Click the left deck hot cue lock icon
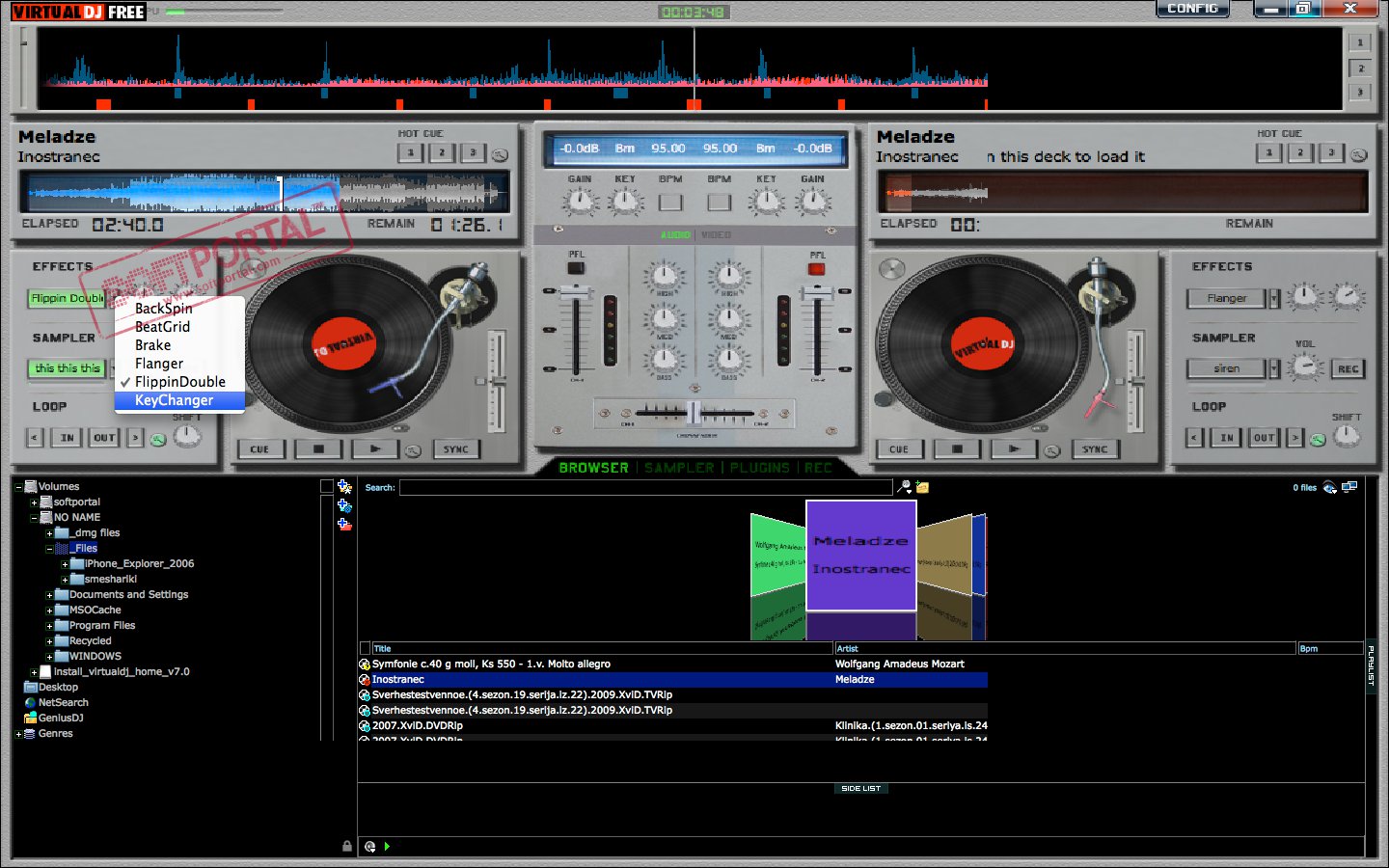Viewport: 1389px width, 868px height. click(500, 154)
